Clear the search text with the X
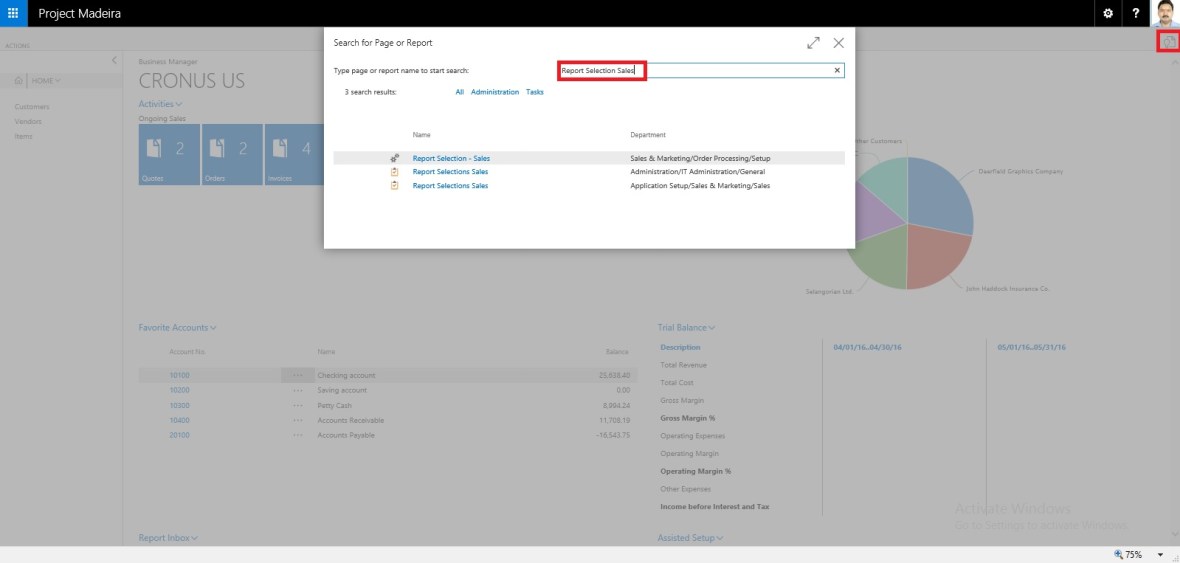This screenshot has width=1180, height=563. [x=837, y=71]
